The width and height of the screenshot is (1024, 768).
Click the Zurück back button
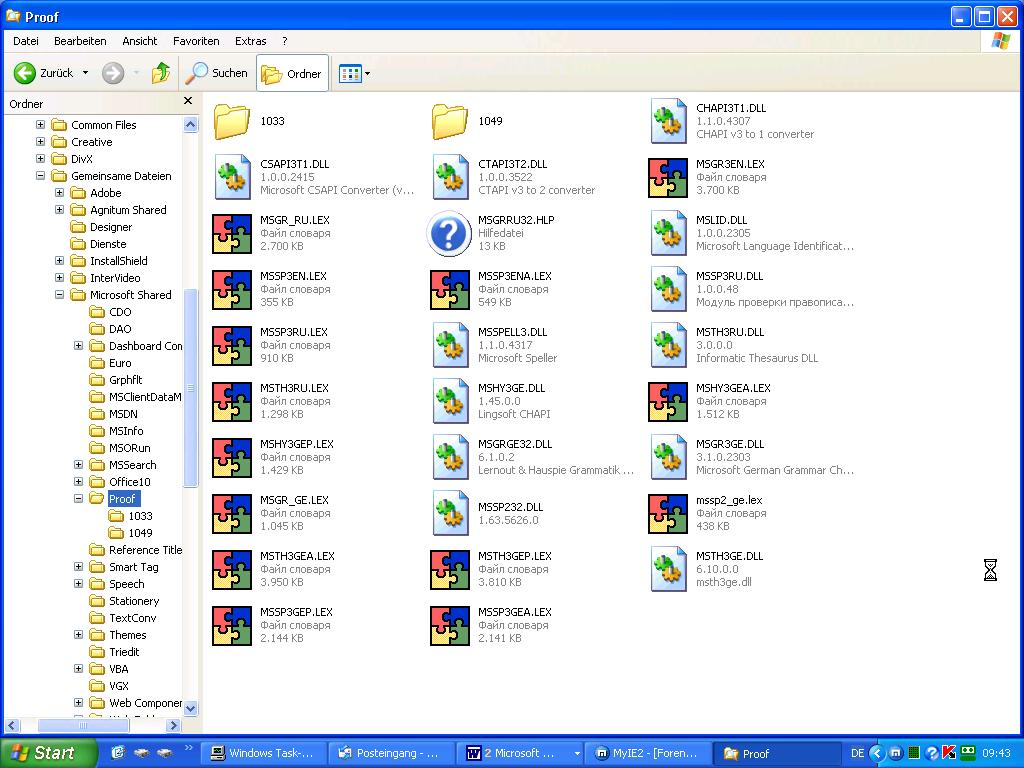pyautogui.click(x=44, y=73)
